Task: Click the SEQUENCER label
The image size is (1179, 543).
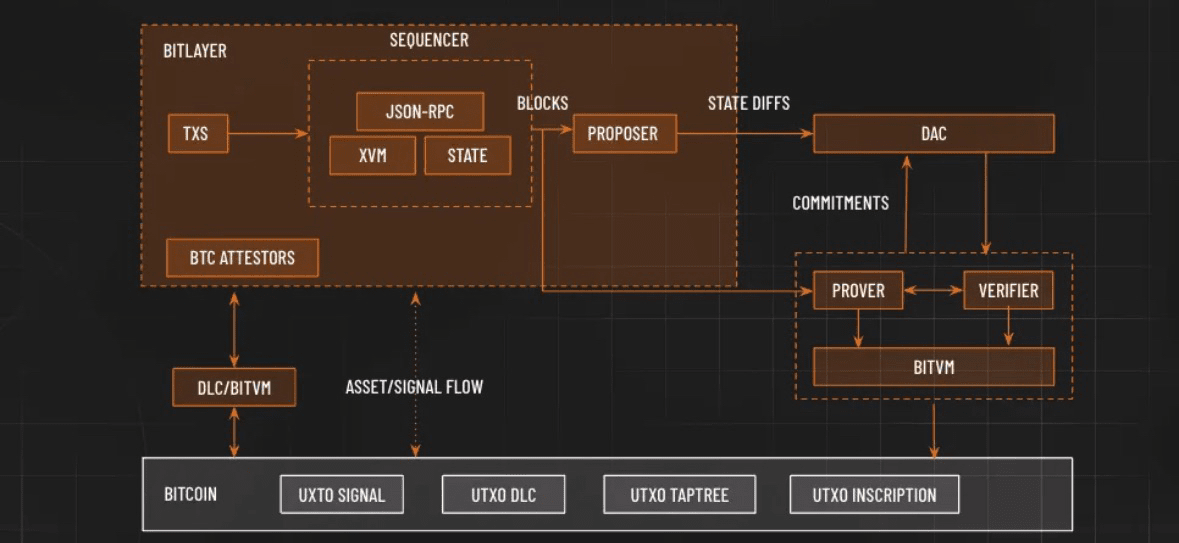Action: [429, 41]
